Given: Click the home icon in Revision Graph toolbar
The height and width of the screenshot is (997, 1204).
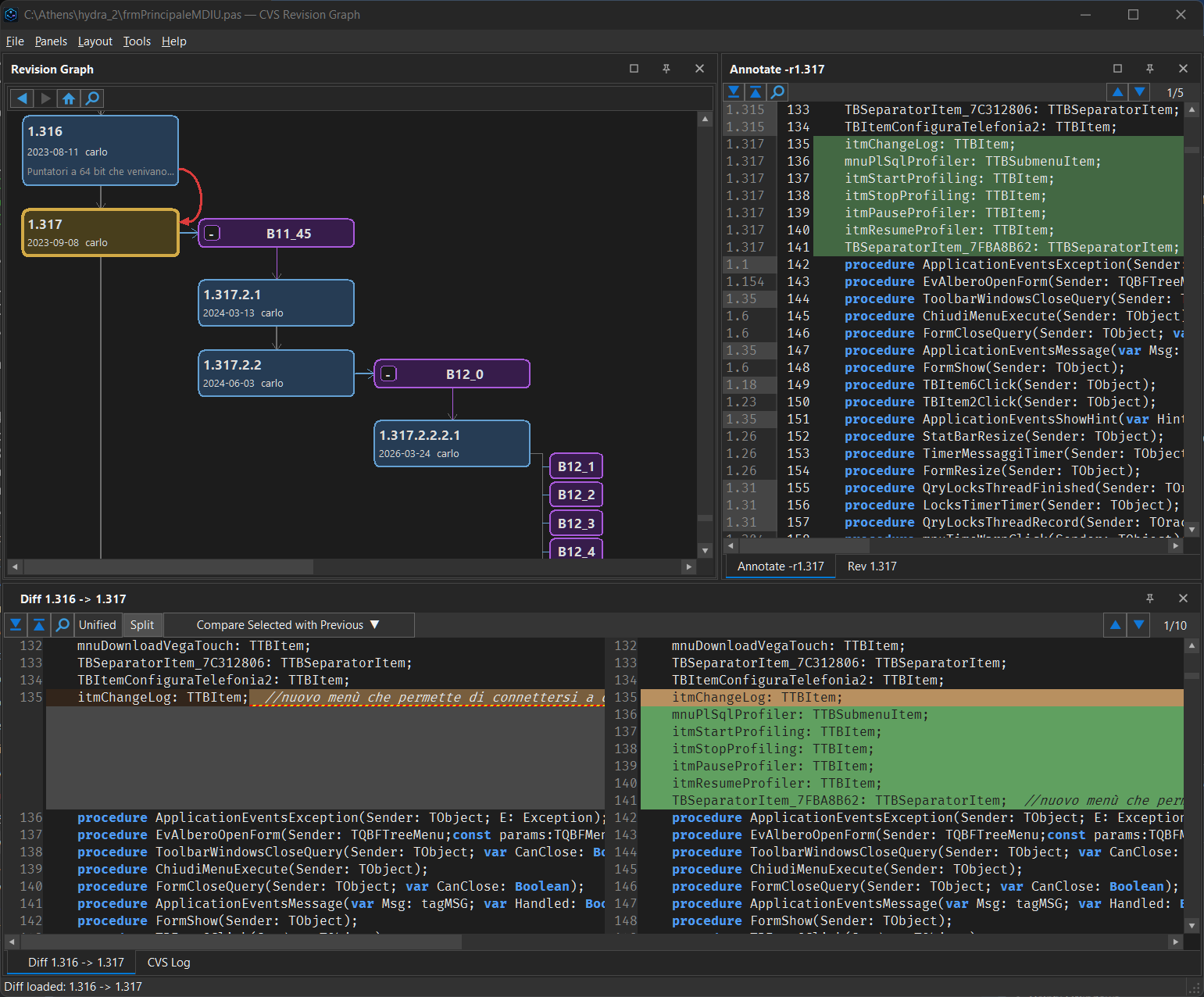Looking at the screenshot, I should pos(69,98).
